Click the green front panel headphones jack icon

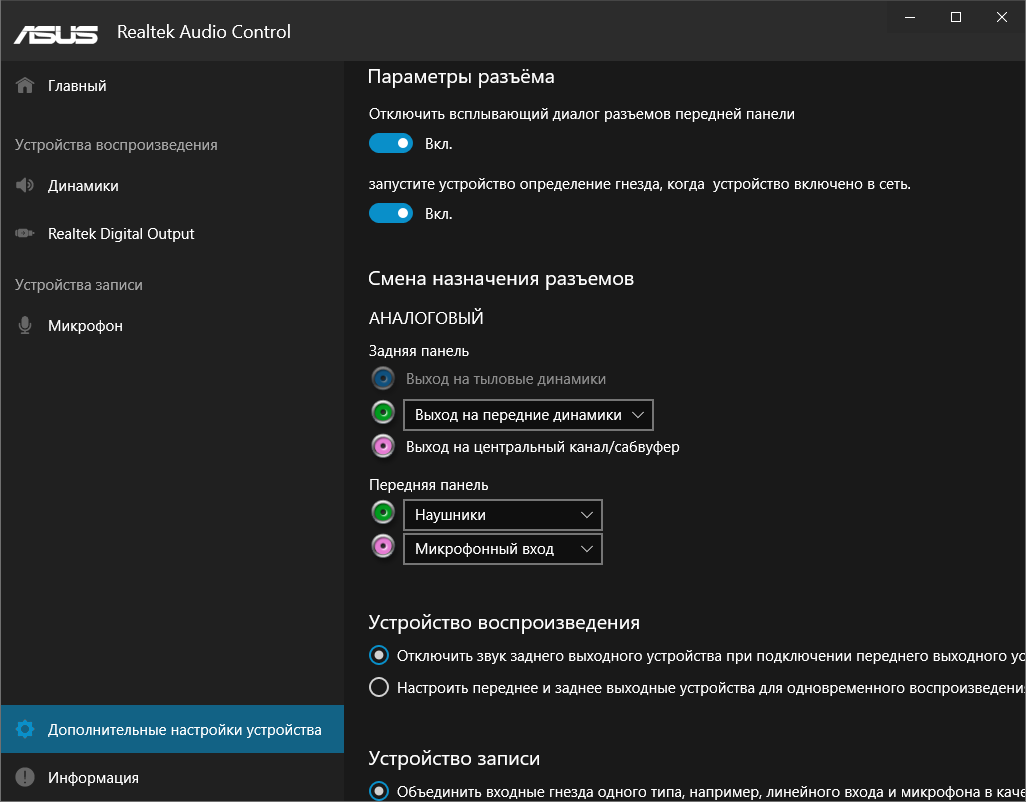[382, 514]
